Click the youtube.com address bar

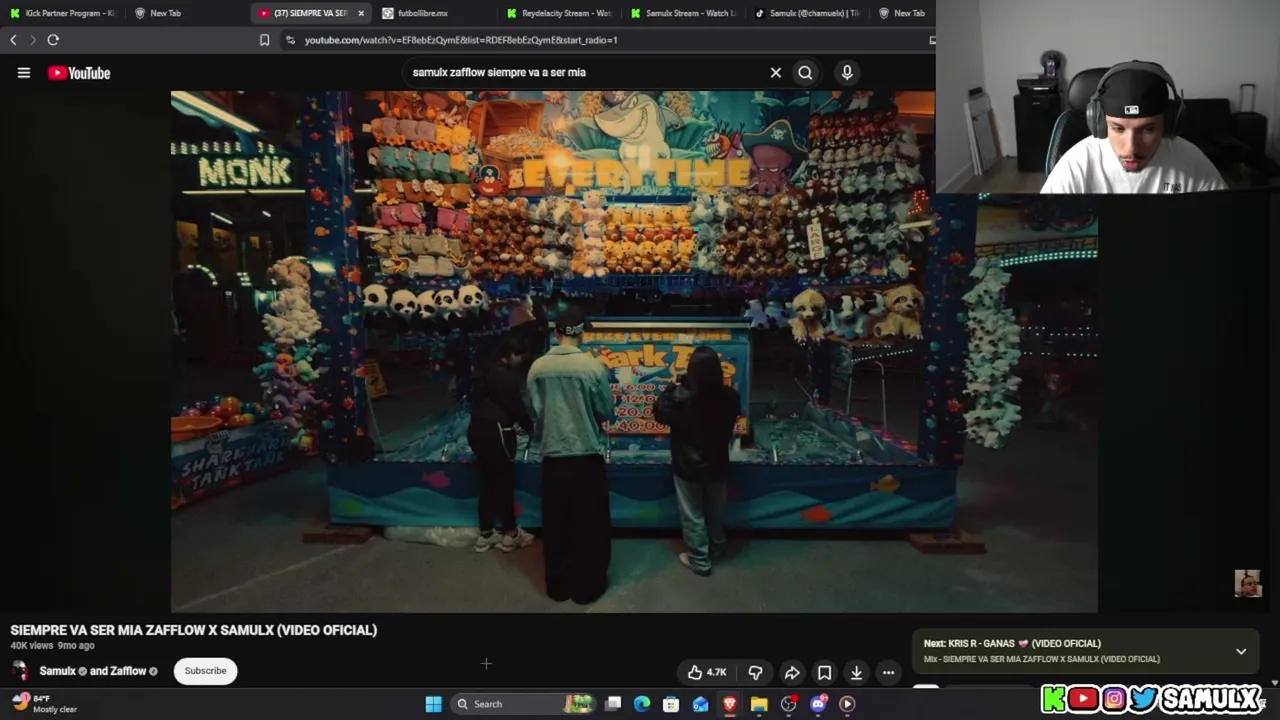tap(600, 40)
